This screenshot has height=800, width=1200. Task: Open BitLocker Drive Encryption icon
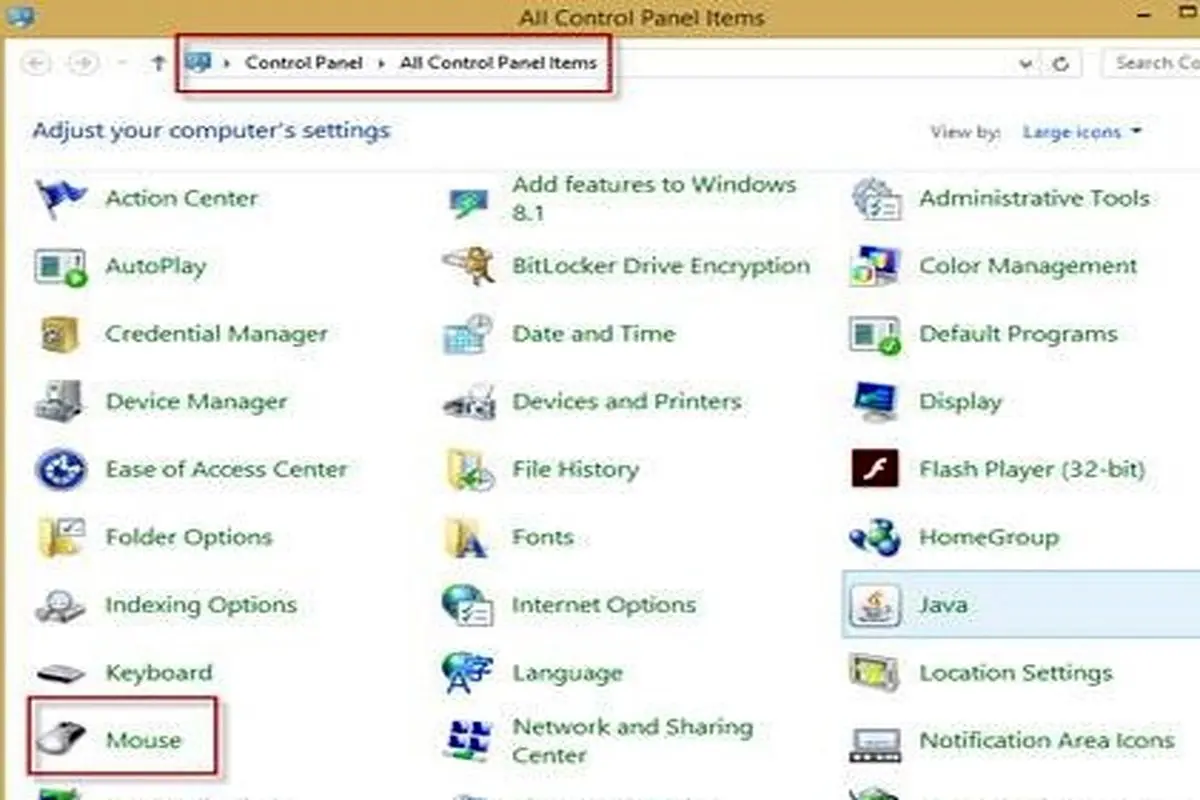point(468,267)
